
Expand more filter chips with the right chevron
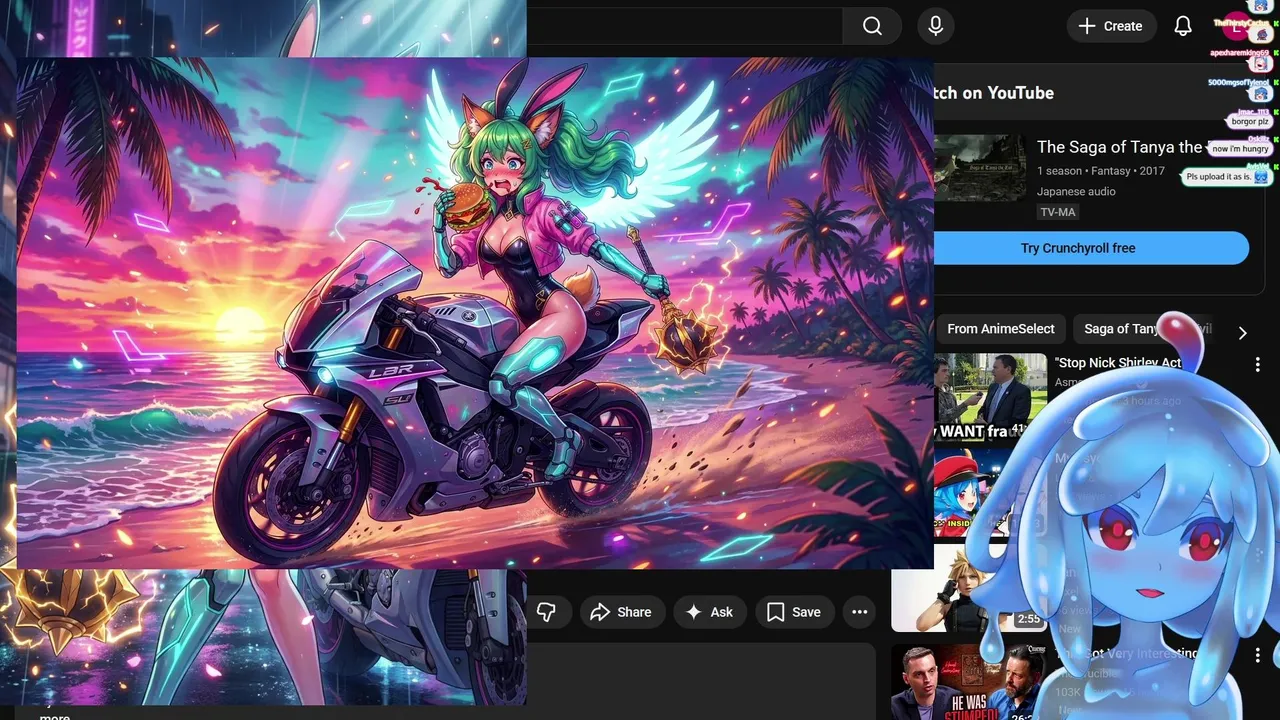(x=1243, y=333)
